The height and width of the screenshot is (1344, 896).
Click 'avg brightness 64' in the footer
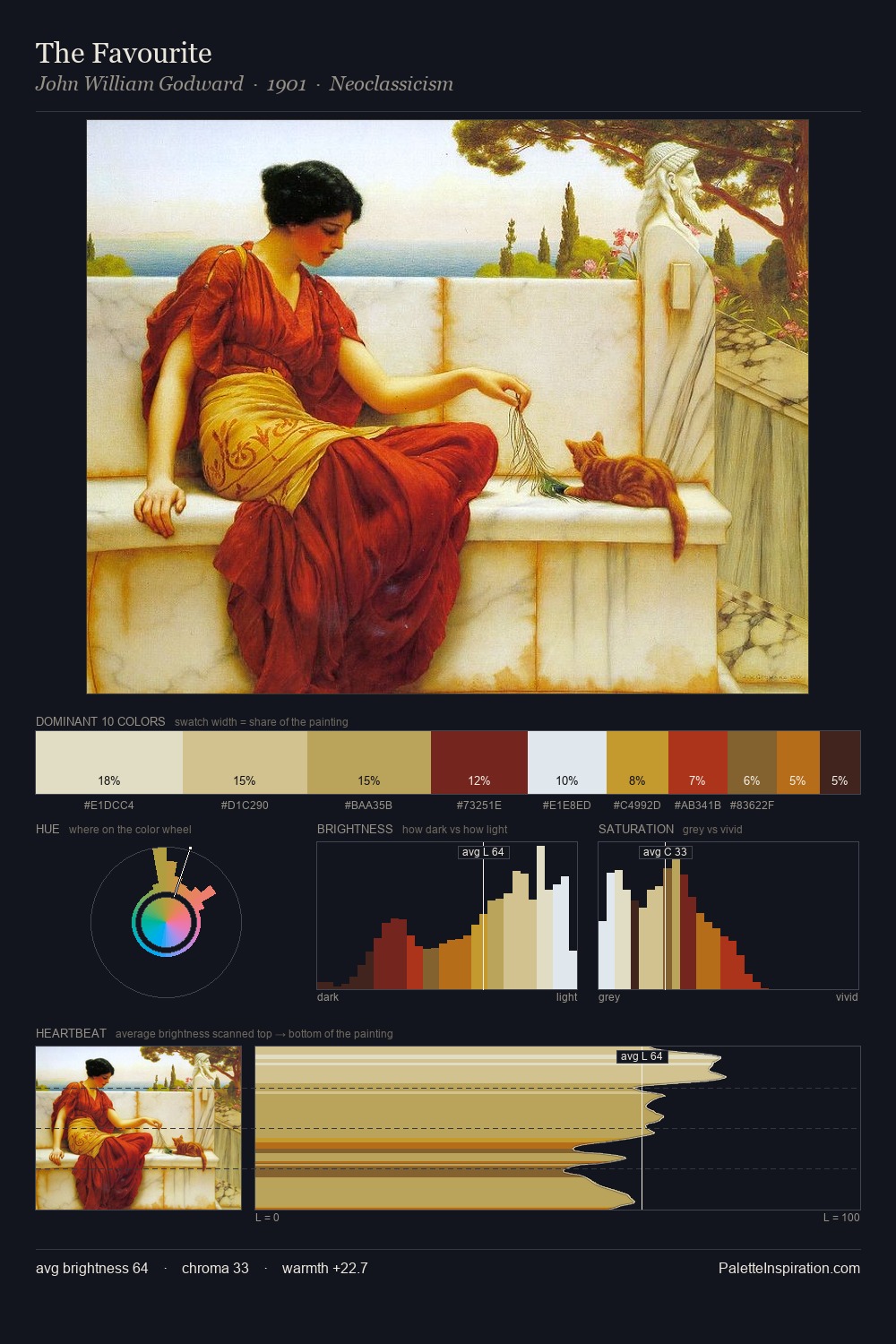click(x=92, y=1268)
